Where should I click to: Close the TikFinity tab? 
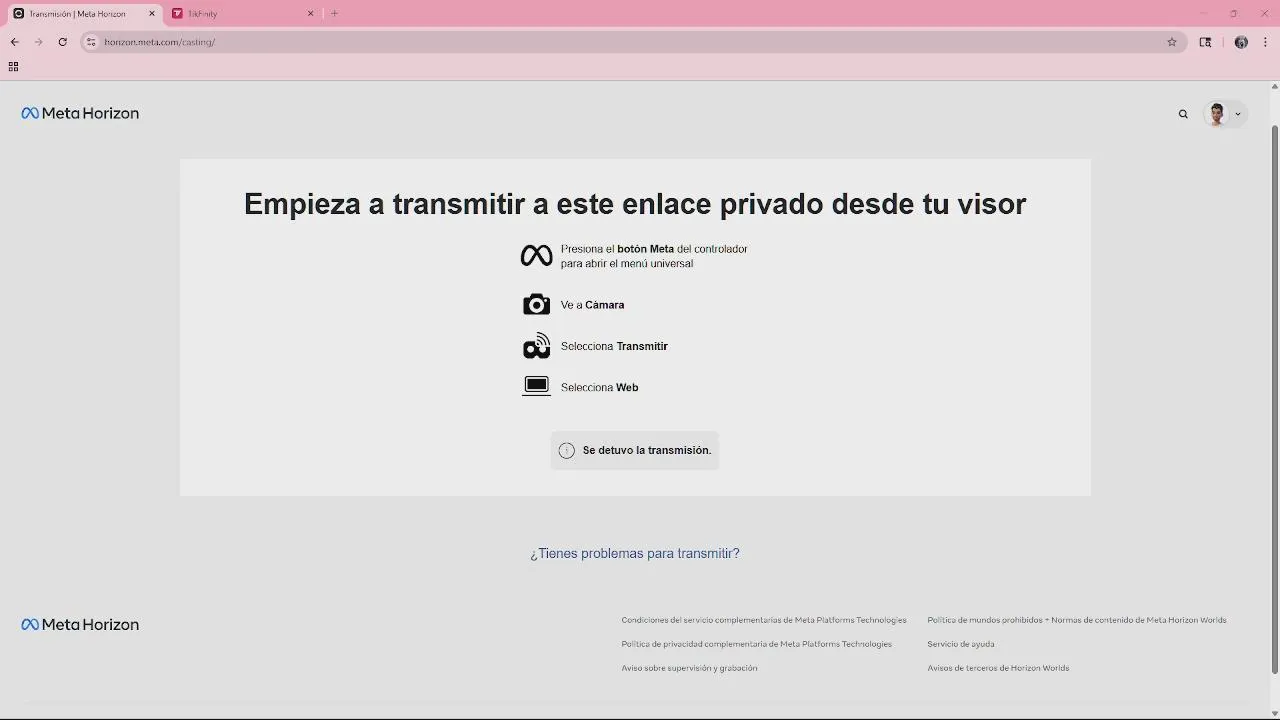pos(310,14)
